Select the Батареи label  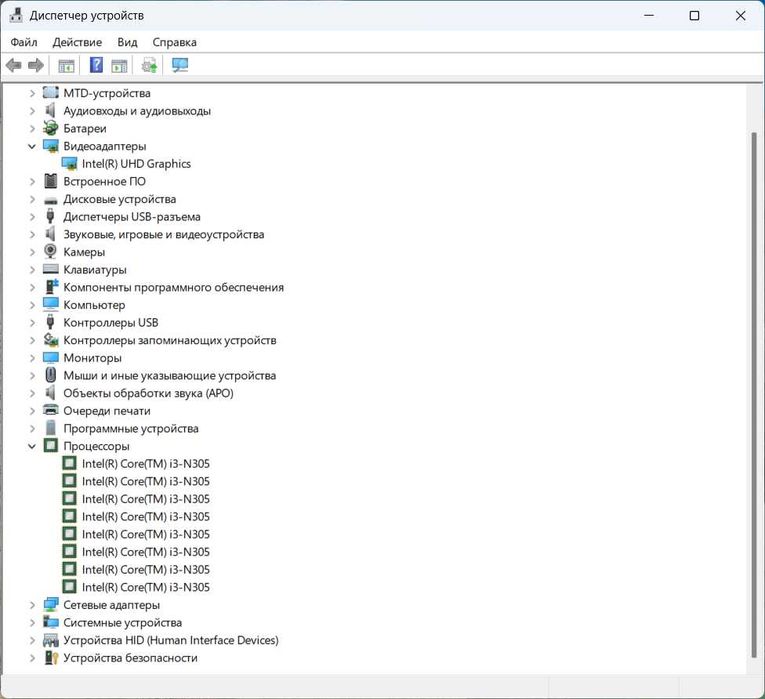[84, 129]
